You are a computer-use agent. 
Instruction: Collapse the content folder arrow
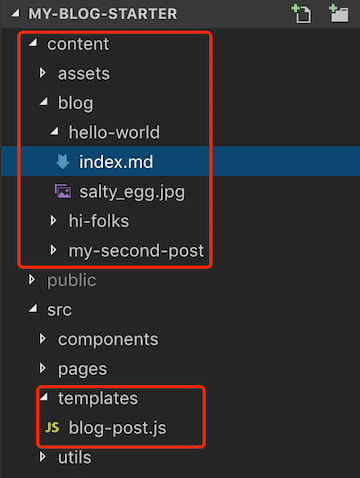tap(33, 43)
